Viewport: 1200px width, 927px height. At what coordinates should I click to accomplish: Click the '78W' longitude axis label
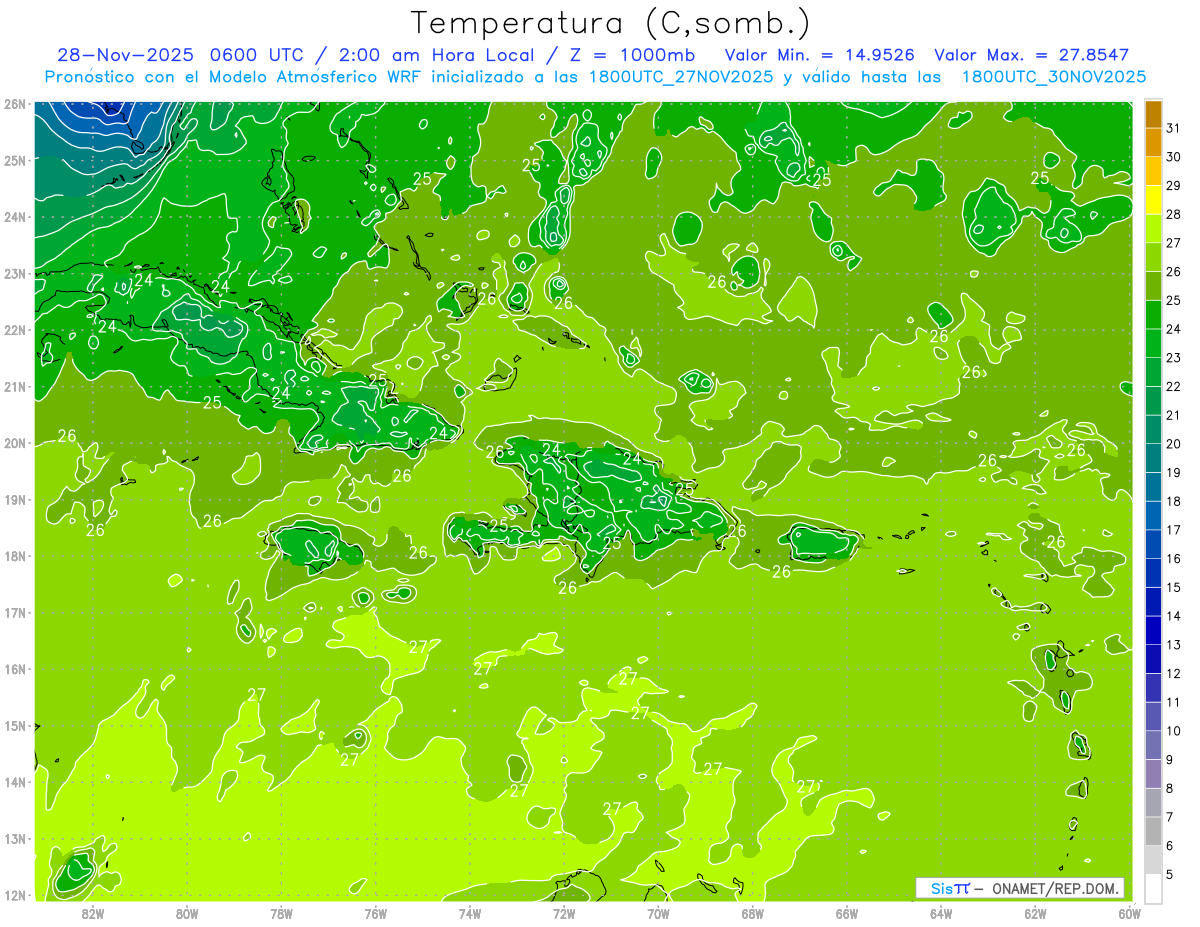pos(281,913)
